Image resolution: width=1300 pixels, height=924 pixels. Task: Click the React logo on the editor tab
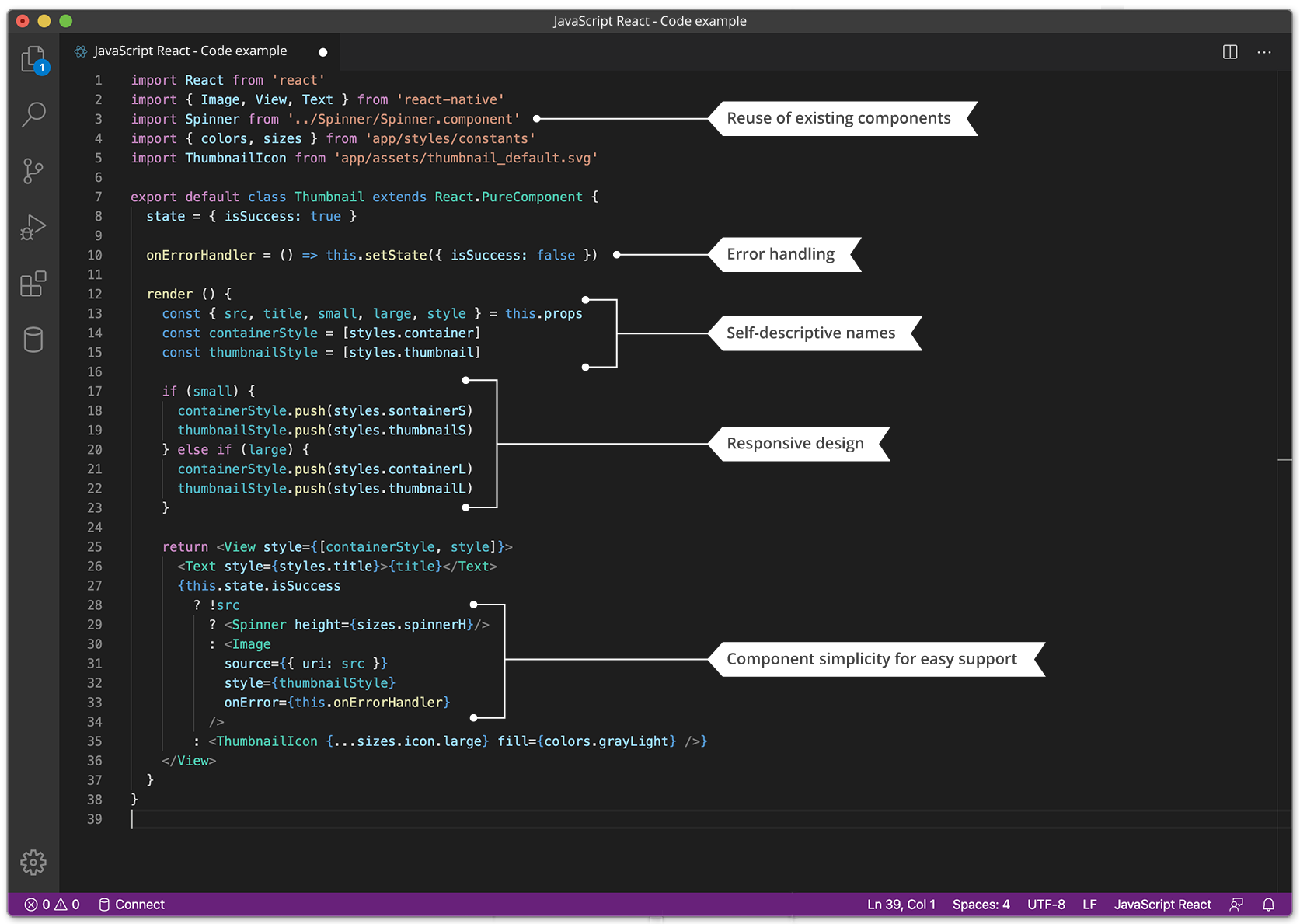(79, 51)
